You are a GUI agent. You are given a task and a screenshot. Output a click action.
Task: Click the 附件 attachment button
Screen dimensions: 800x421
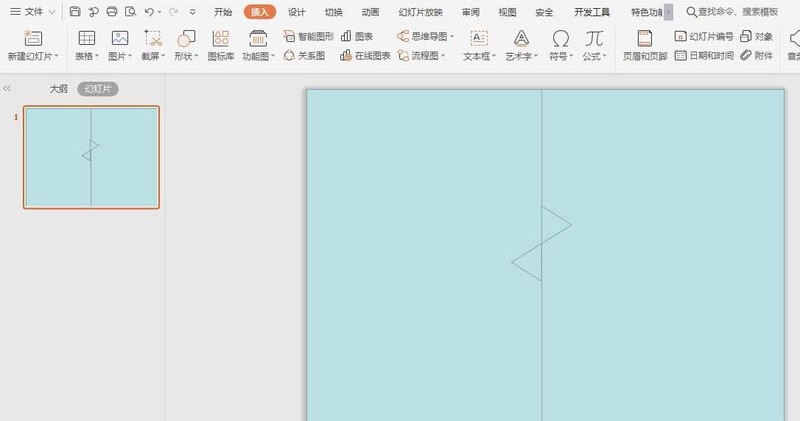(x=756, y=55)
